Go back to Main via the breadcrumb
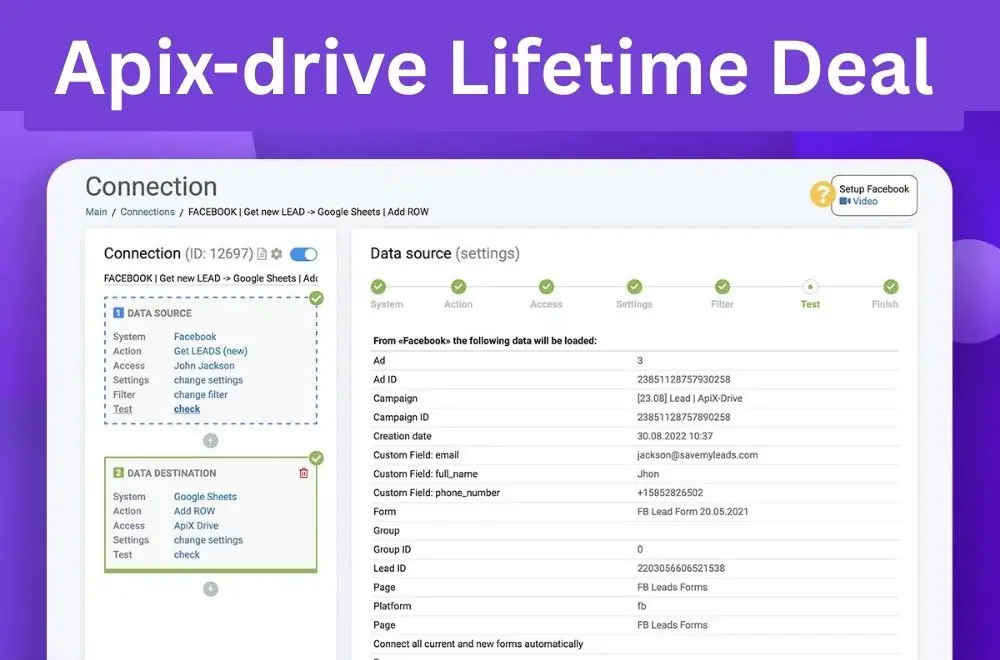 click(x=96, y=211)
